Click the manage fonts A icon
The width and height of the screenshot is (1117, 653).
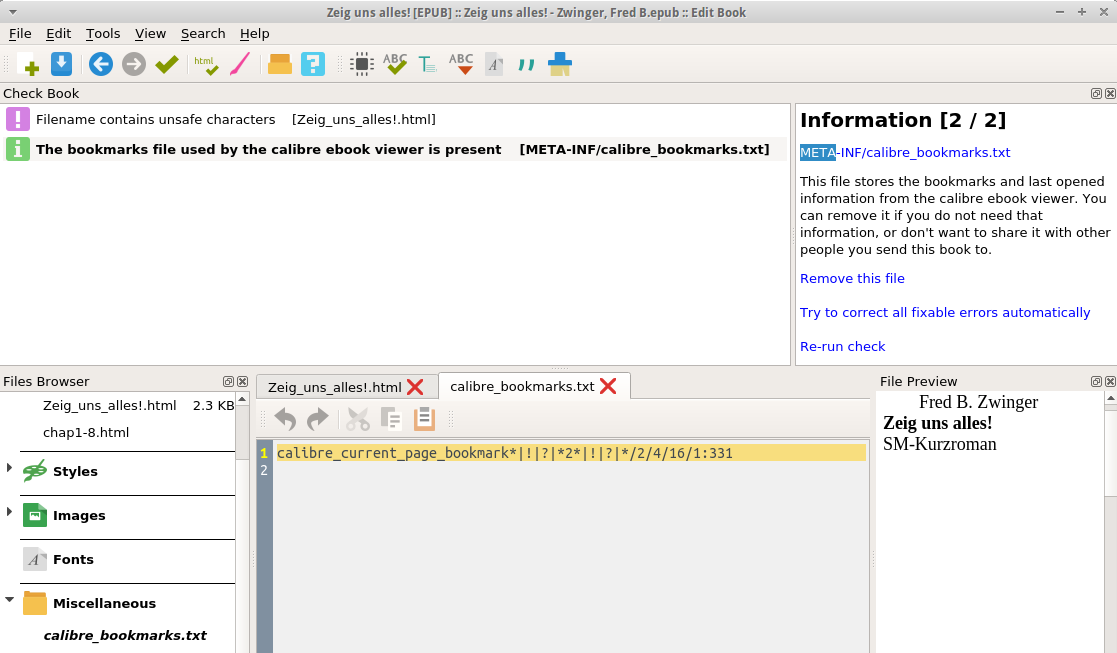click(494, 64)
